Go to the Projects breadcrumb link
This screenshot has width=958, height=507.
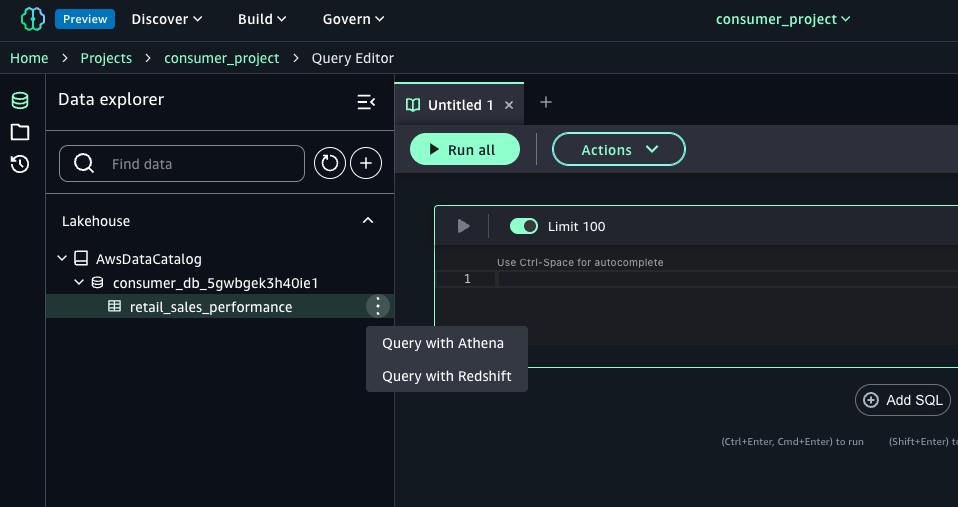[106, 58]
